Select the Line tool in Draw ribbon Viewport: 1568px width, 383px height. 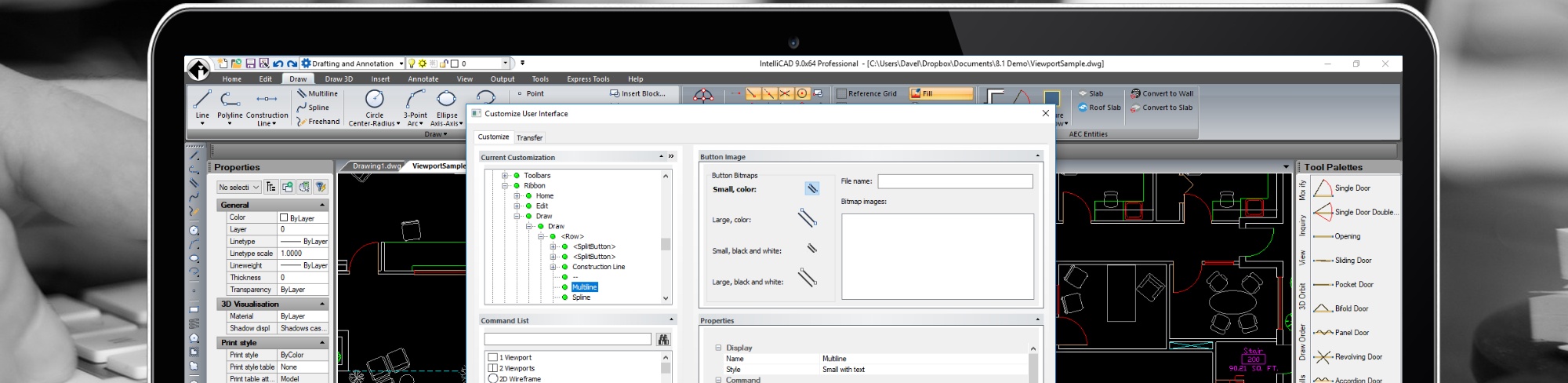202,106
